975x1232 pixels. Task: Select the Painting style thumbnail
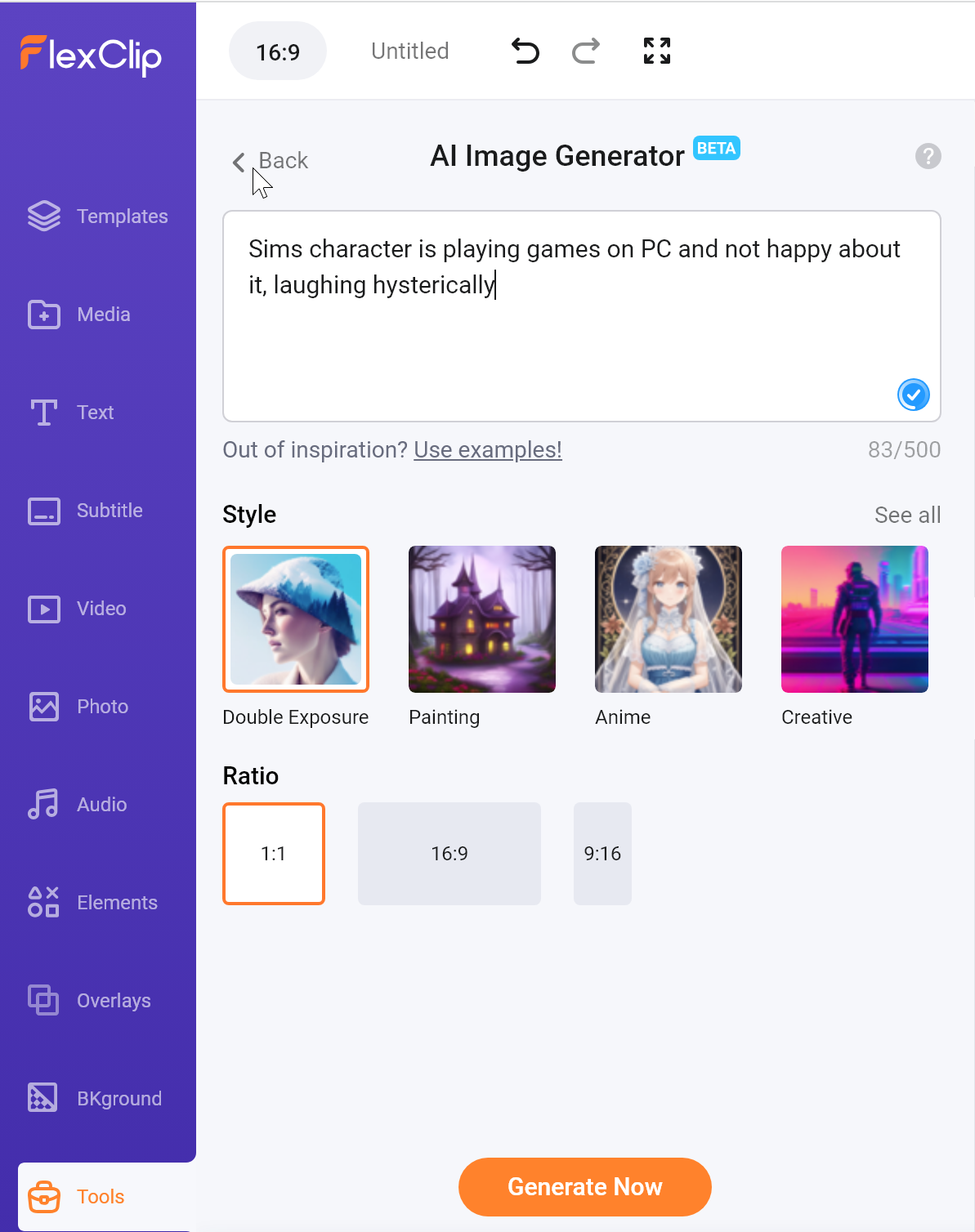click(482, 619)
